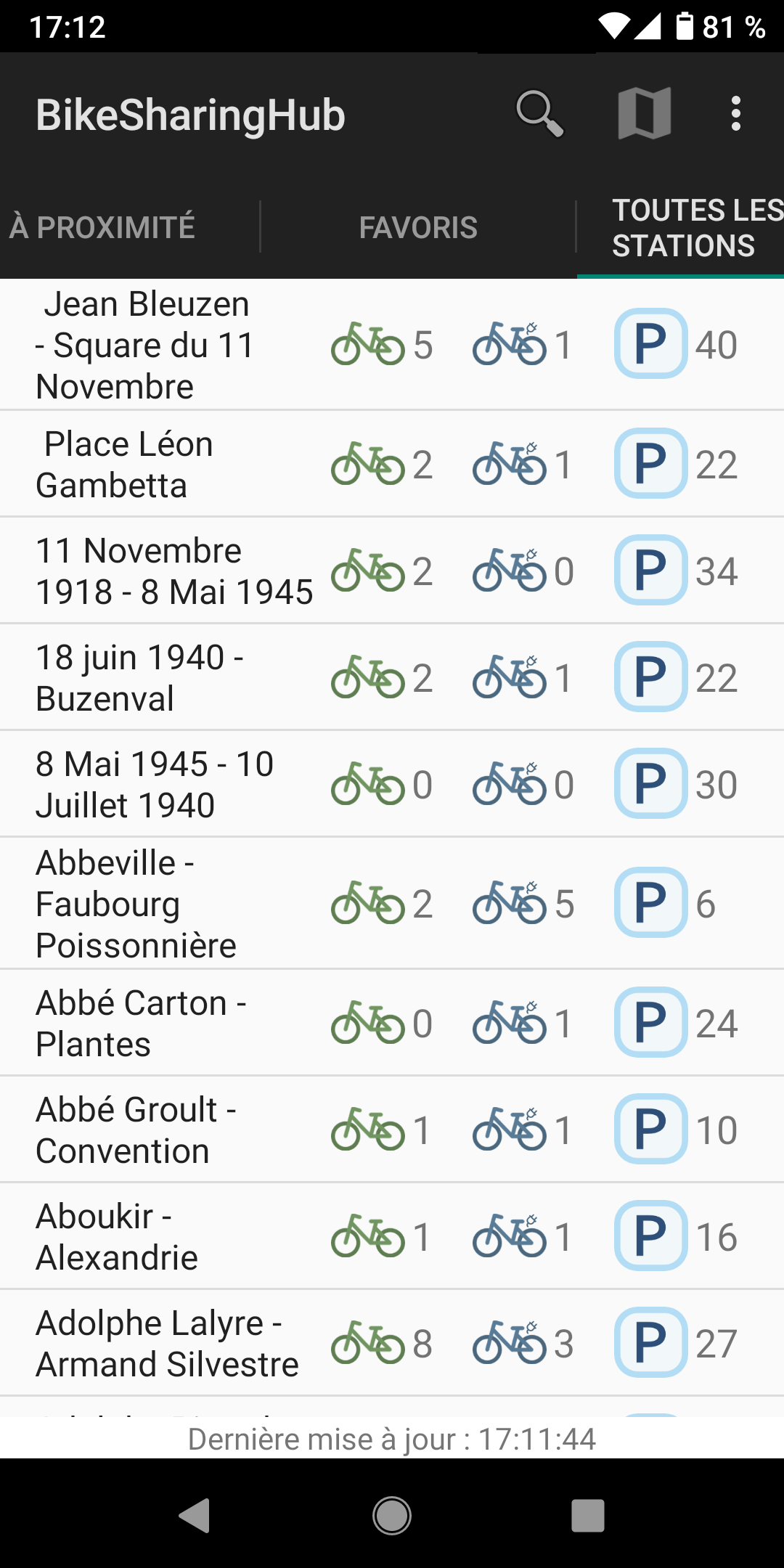Tap the search magnifier icon

tap(539, 114)
